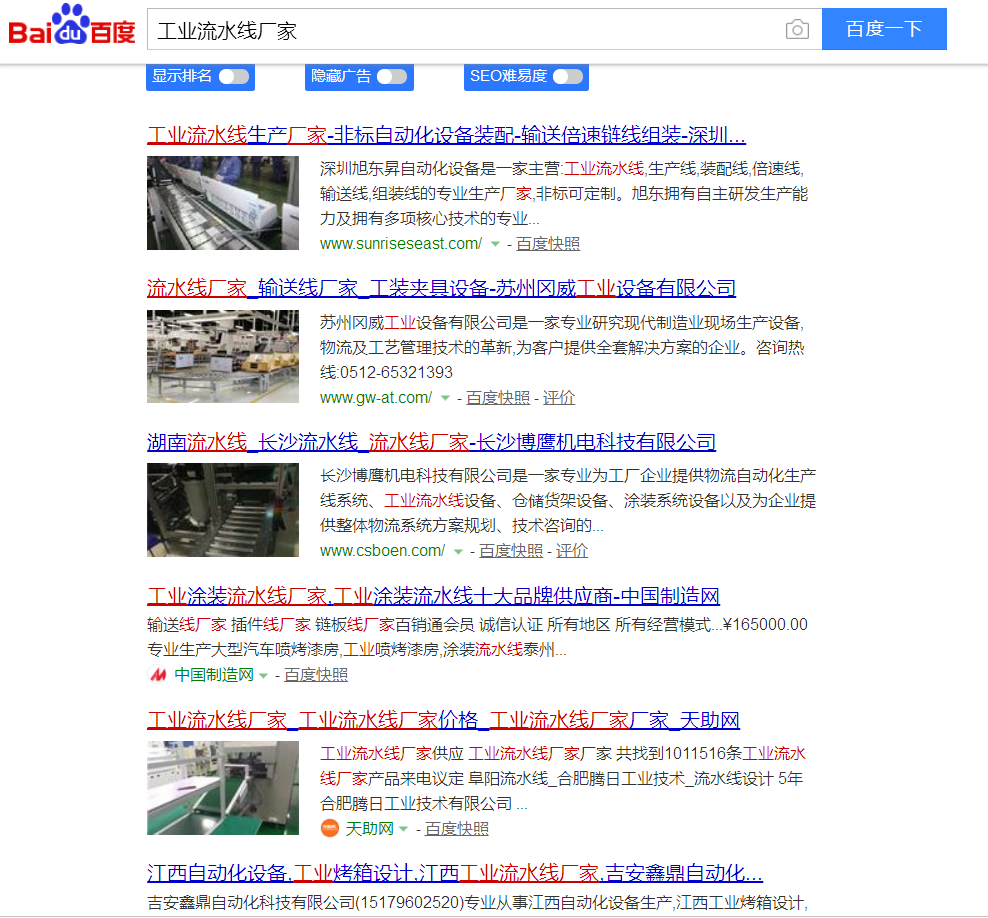
Task: Open result 流水线厂家_输送线厂家 苏州冈威
Action: (441, 289)
